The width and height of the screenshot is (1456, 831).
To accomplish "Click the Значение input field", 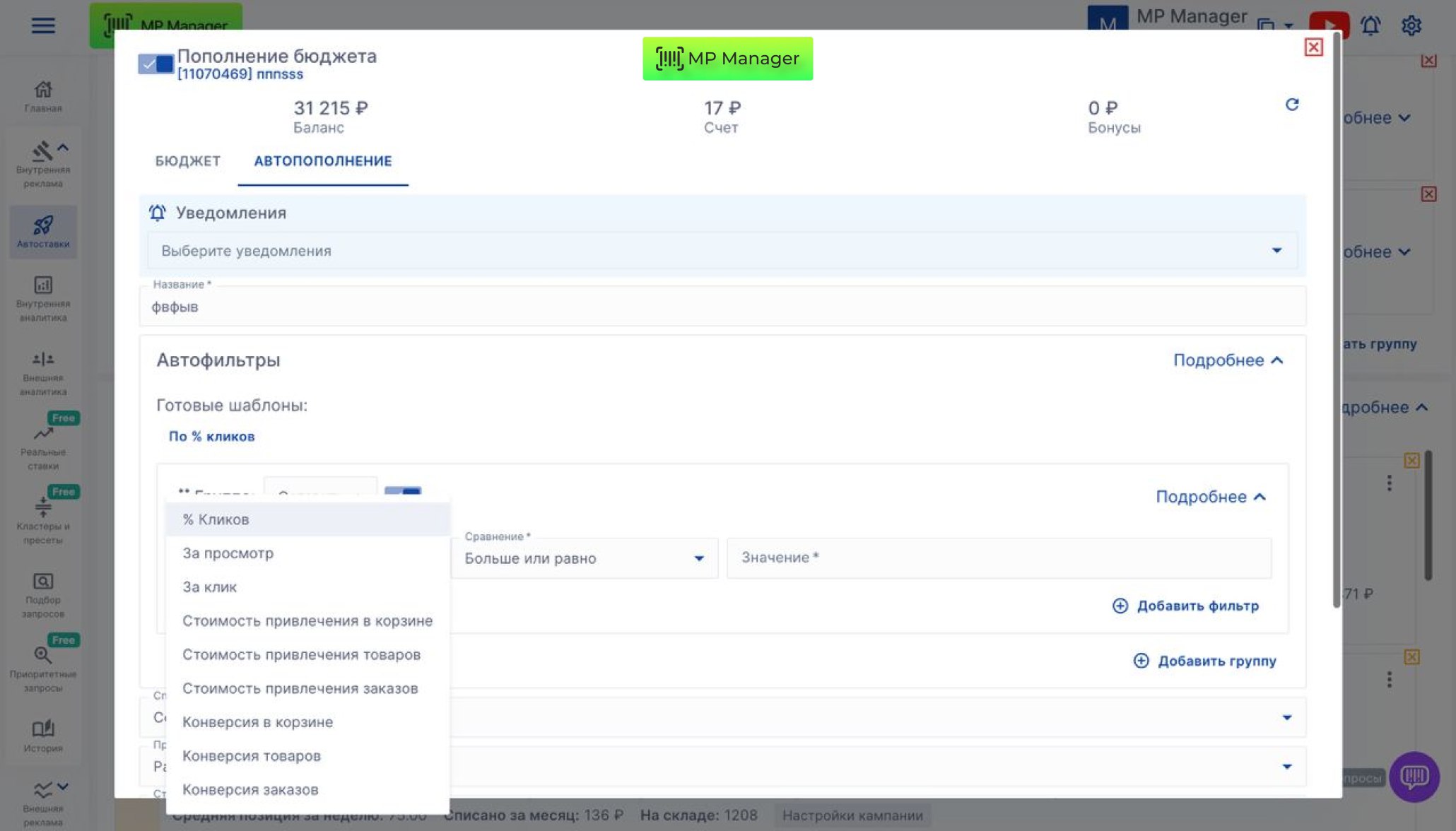I will click(998, 558).
